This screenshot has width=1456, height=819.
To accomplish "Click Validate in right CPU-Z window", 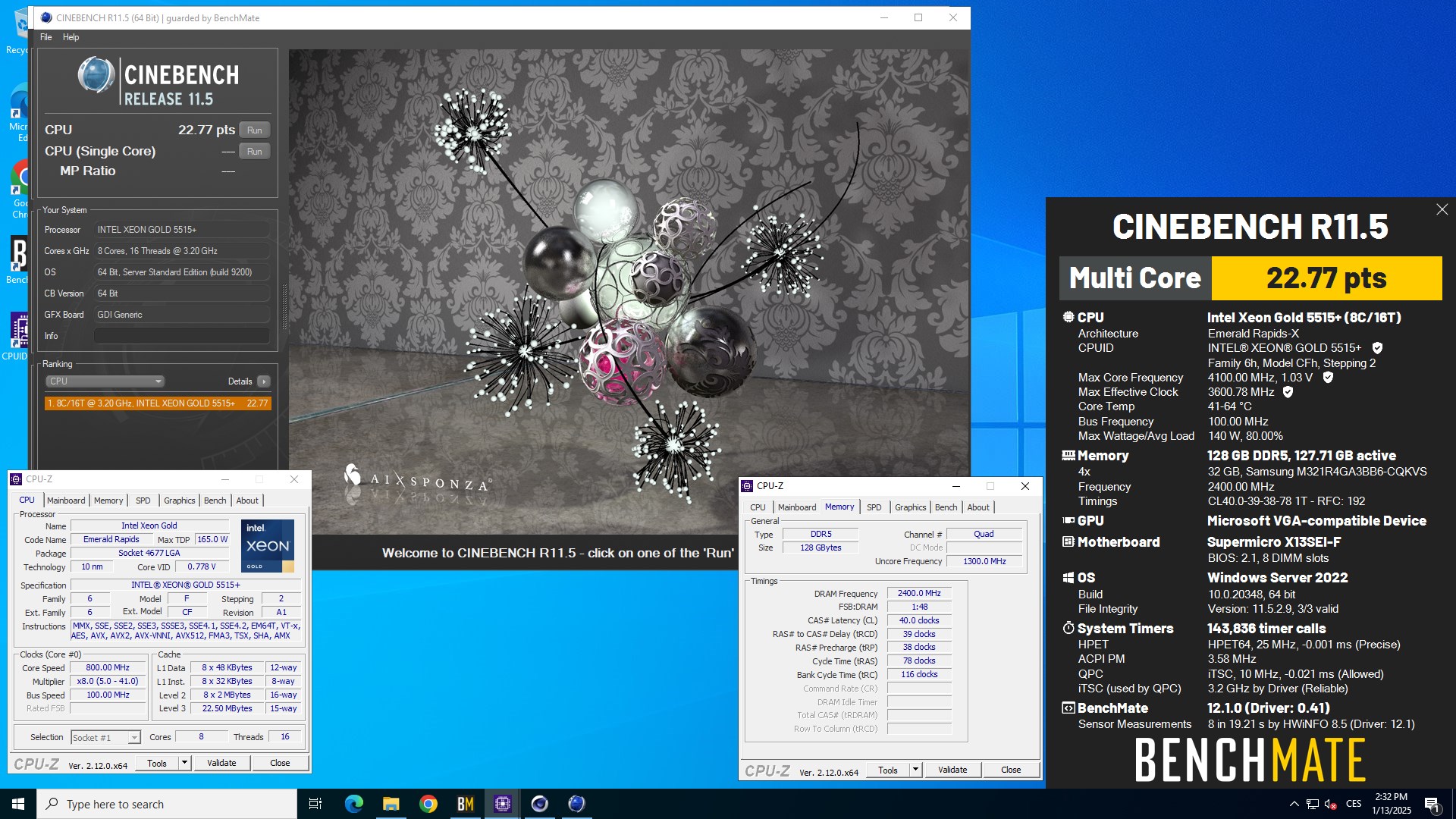I will click(x=952, y=770).
